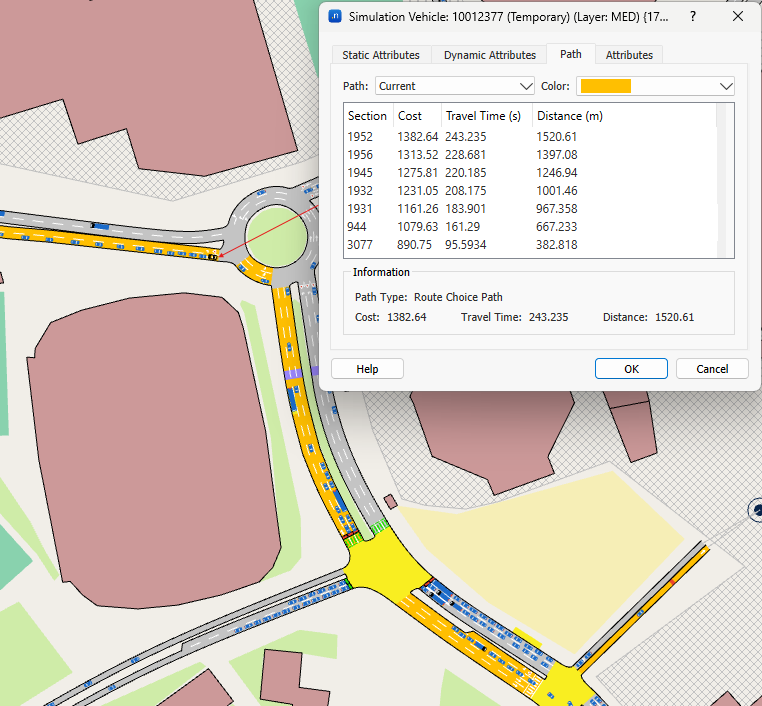Click the Cost column header
Image resolution: width=762 pixels, height=706 pixels.
410,116
